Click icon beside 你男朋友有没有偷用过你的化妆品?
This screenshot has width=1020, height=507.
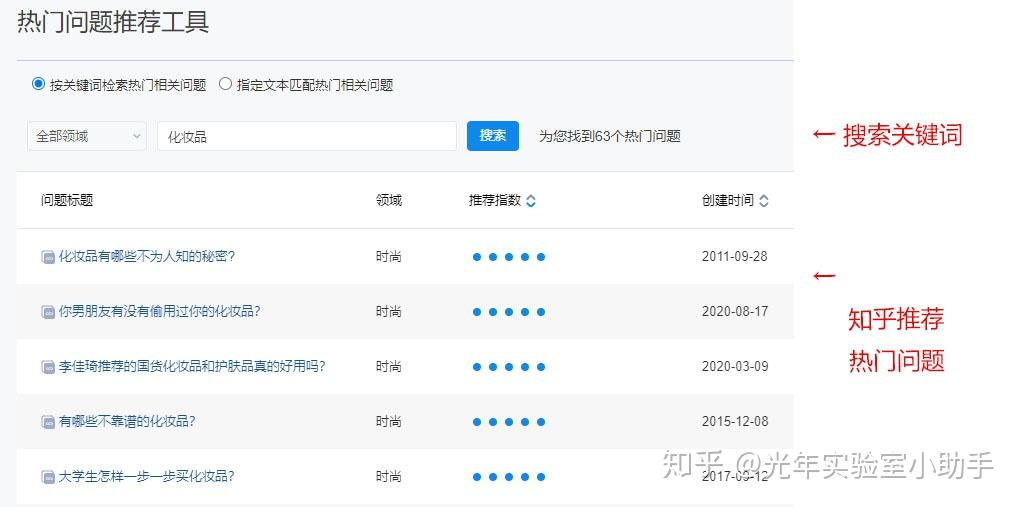[48, 312]
